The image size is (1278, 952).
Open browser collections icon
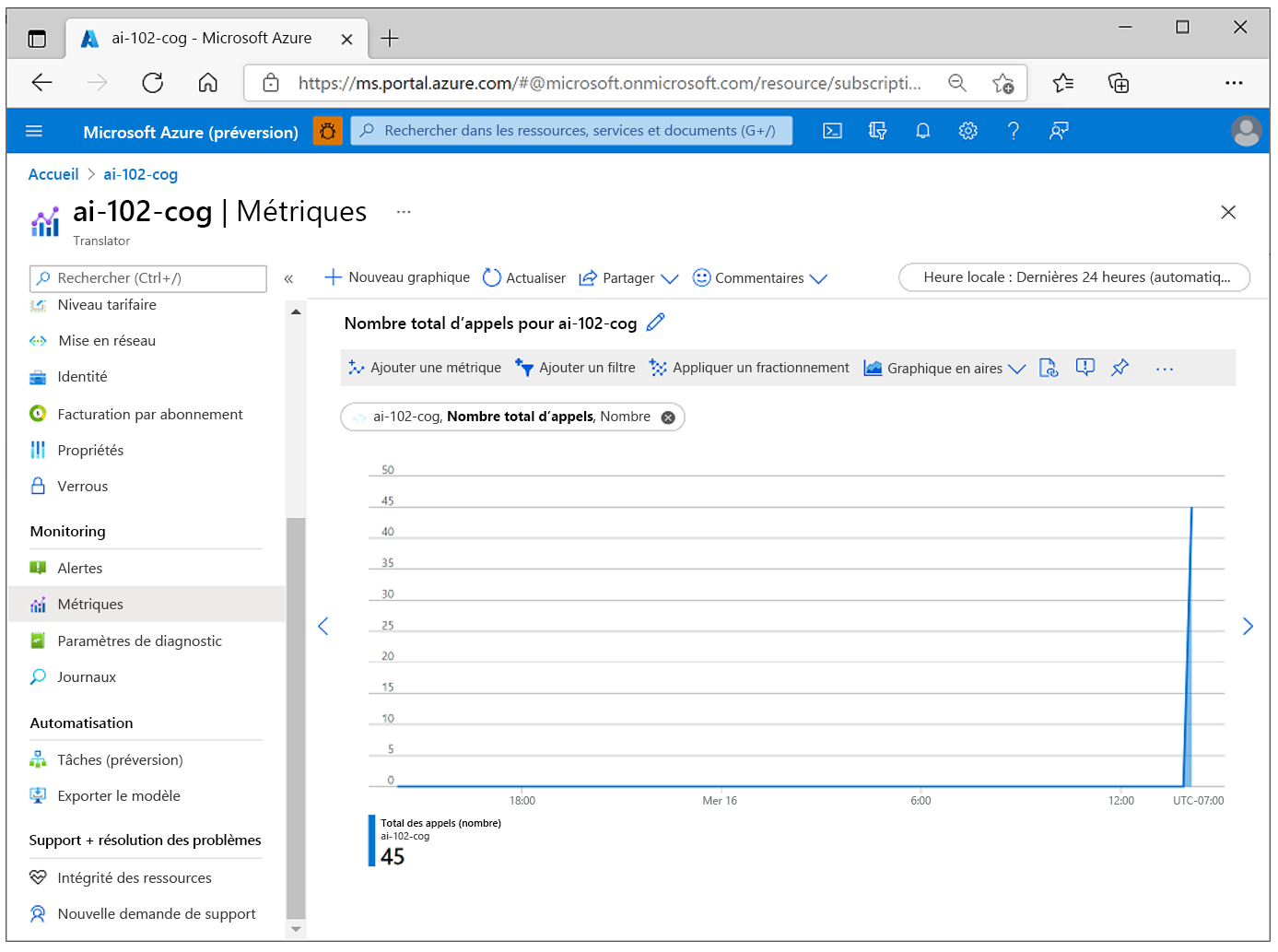pos(1119,83)
